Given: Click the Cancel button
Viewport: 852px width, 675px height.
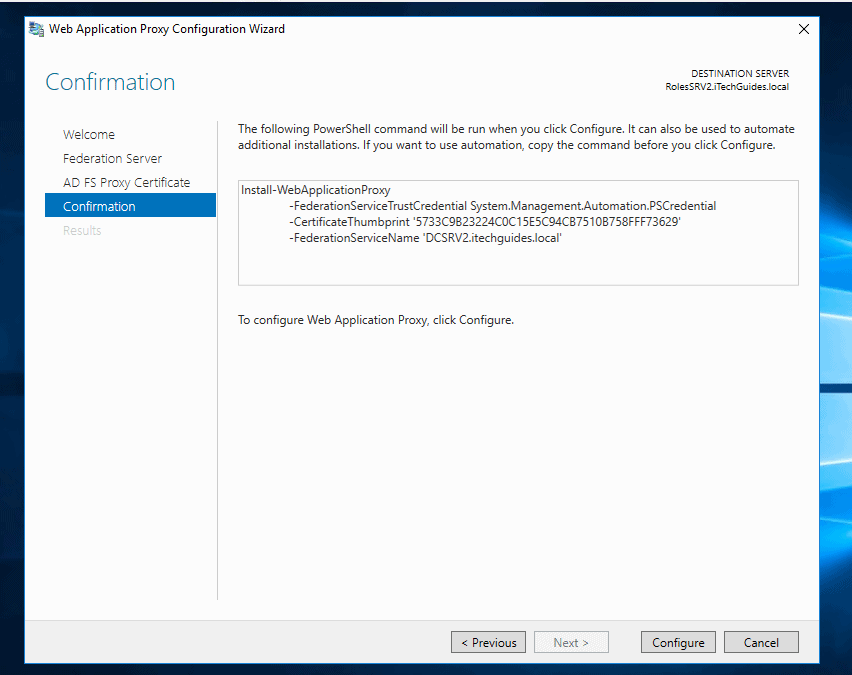Looking at the screenshot, I should tap(761, 642).
